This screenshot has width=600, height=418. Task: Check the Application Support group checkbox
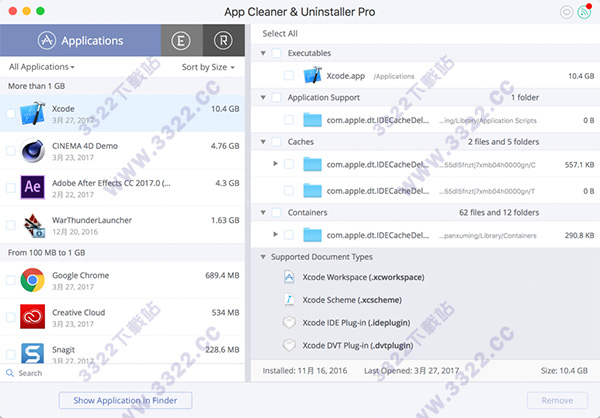coord(276,97)
